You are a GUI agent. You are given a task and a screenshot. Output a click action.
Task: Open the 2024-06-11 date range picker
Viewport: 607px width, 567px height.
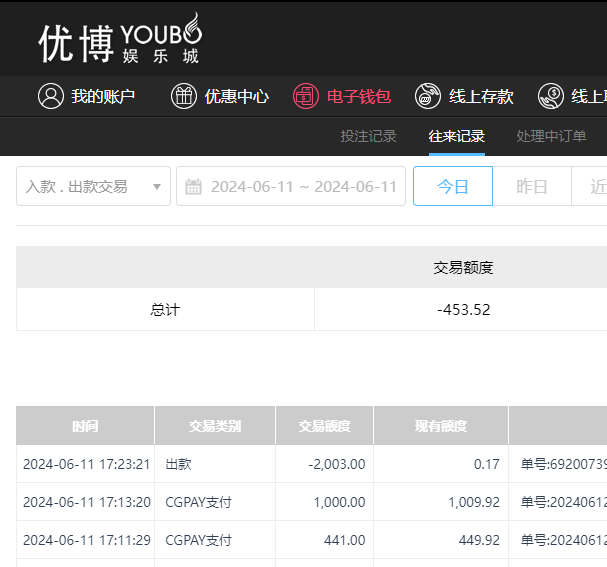click(302, 187)
